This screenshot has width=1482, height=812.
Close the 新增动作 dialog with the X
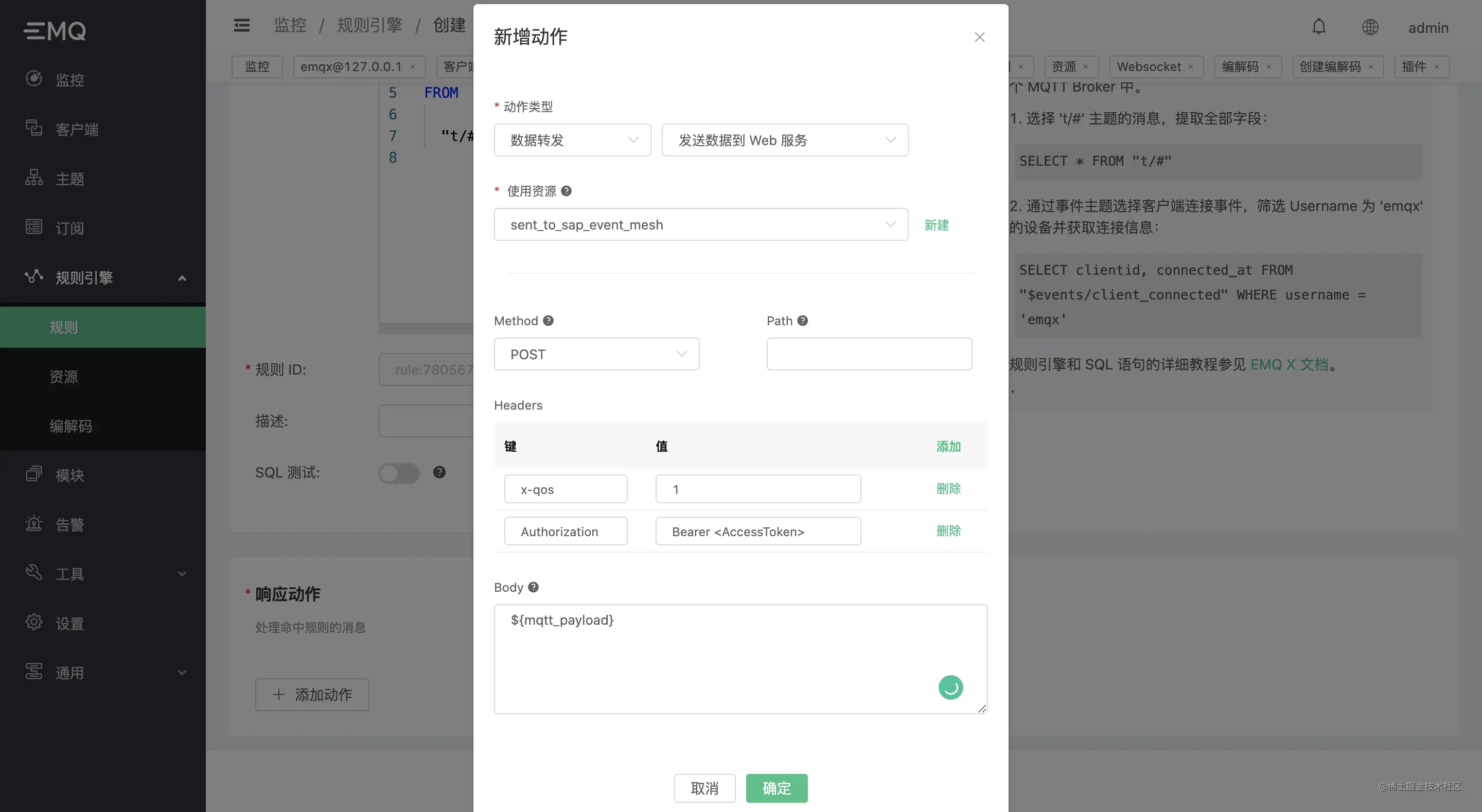tap(980, 38)
